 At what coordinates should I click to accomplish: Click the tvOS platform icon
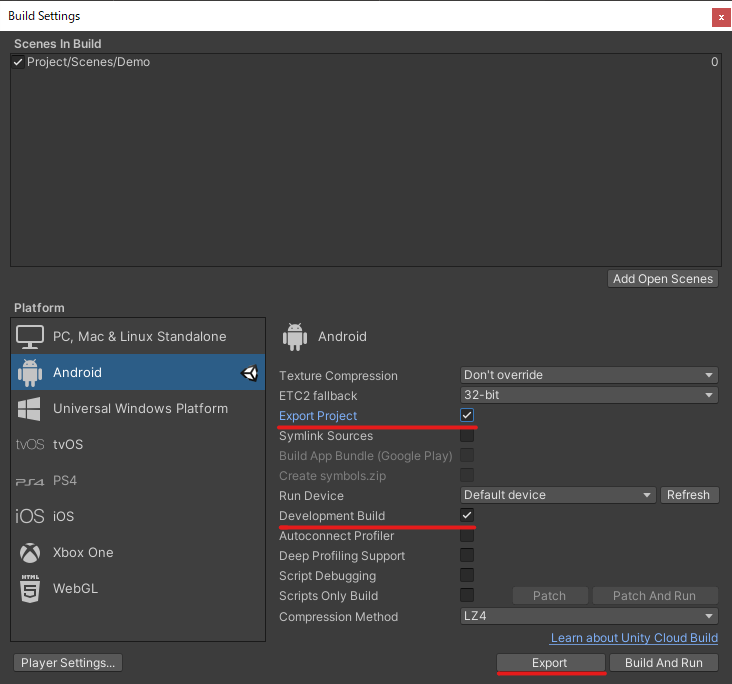tap(30, 444)
